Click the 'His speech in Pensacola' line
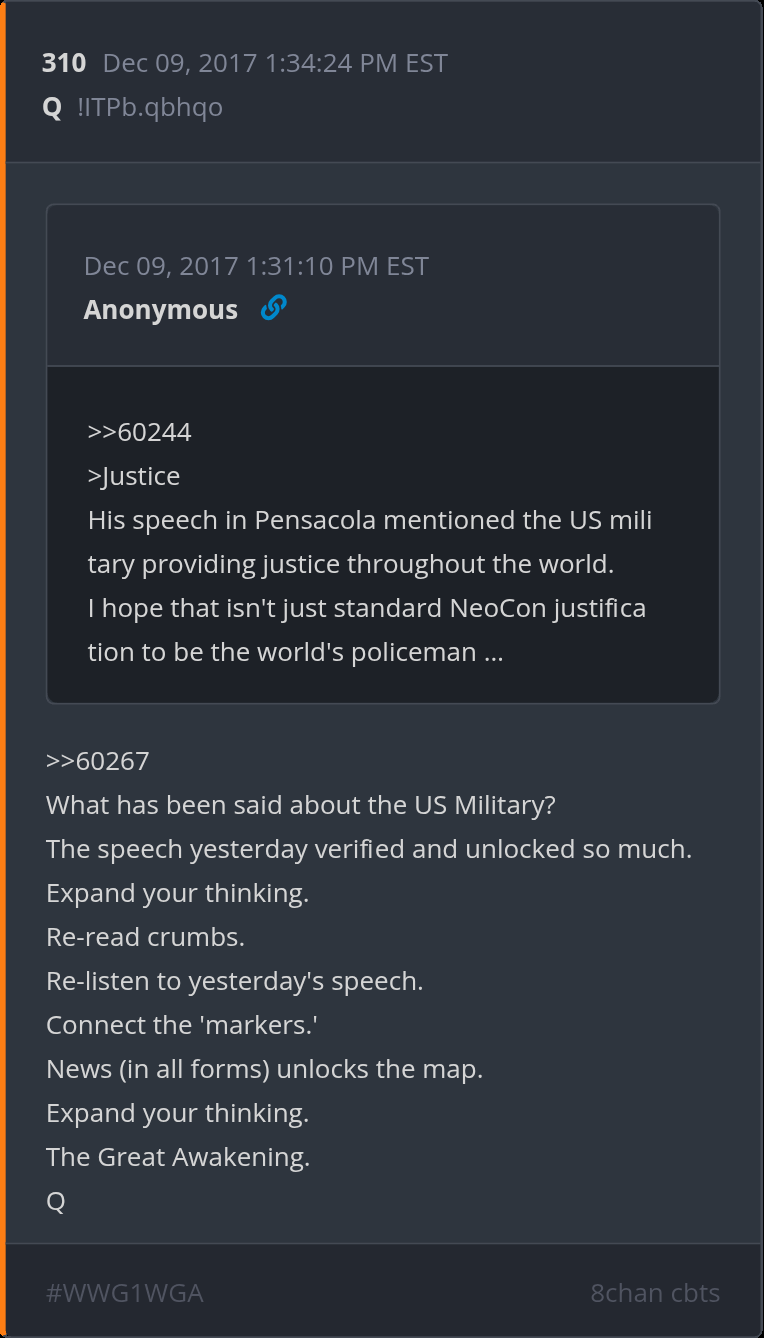Viewport: 764px width, 1338px height. [x=370, y=520]
